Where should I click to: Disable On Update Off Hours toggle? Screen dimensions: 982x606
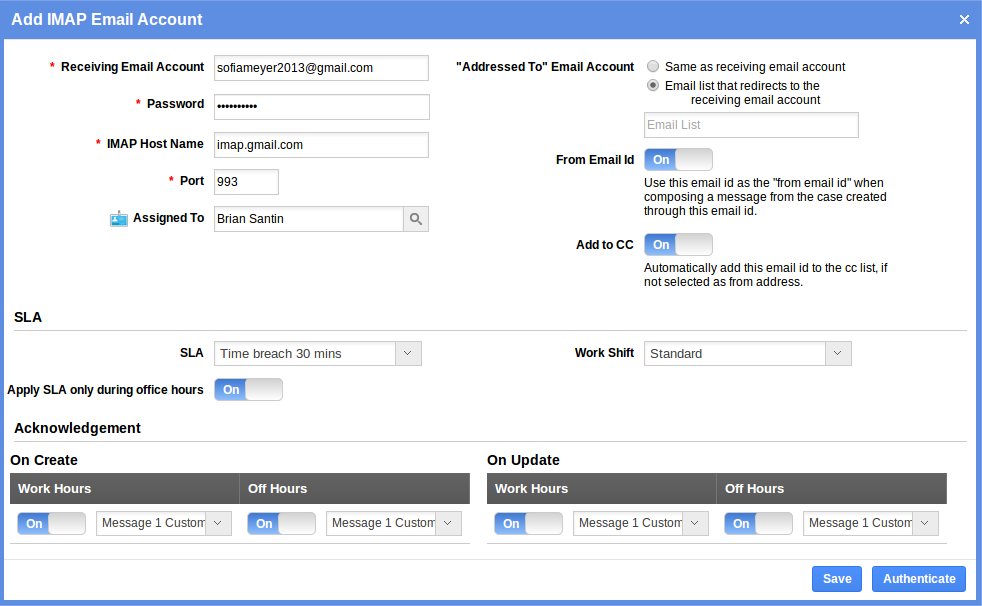click(757, 522)
